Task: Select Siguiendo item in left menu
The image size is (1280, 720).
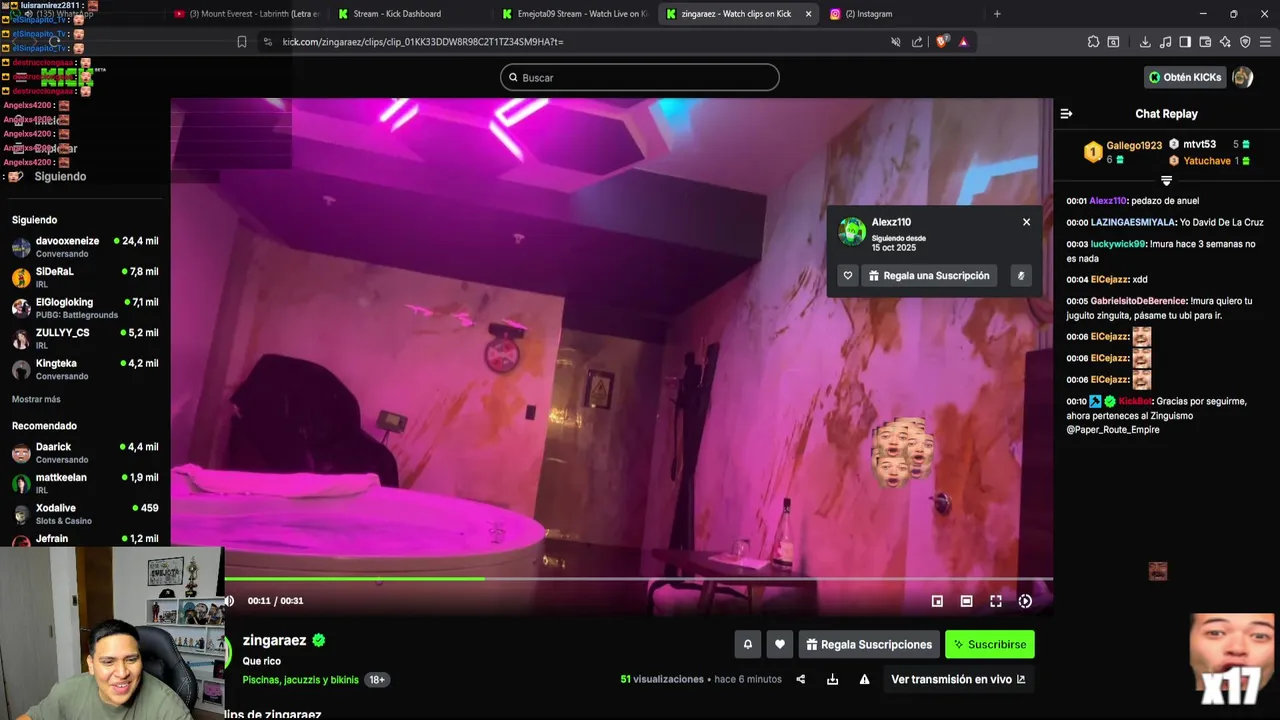Action: [60, 176]
